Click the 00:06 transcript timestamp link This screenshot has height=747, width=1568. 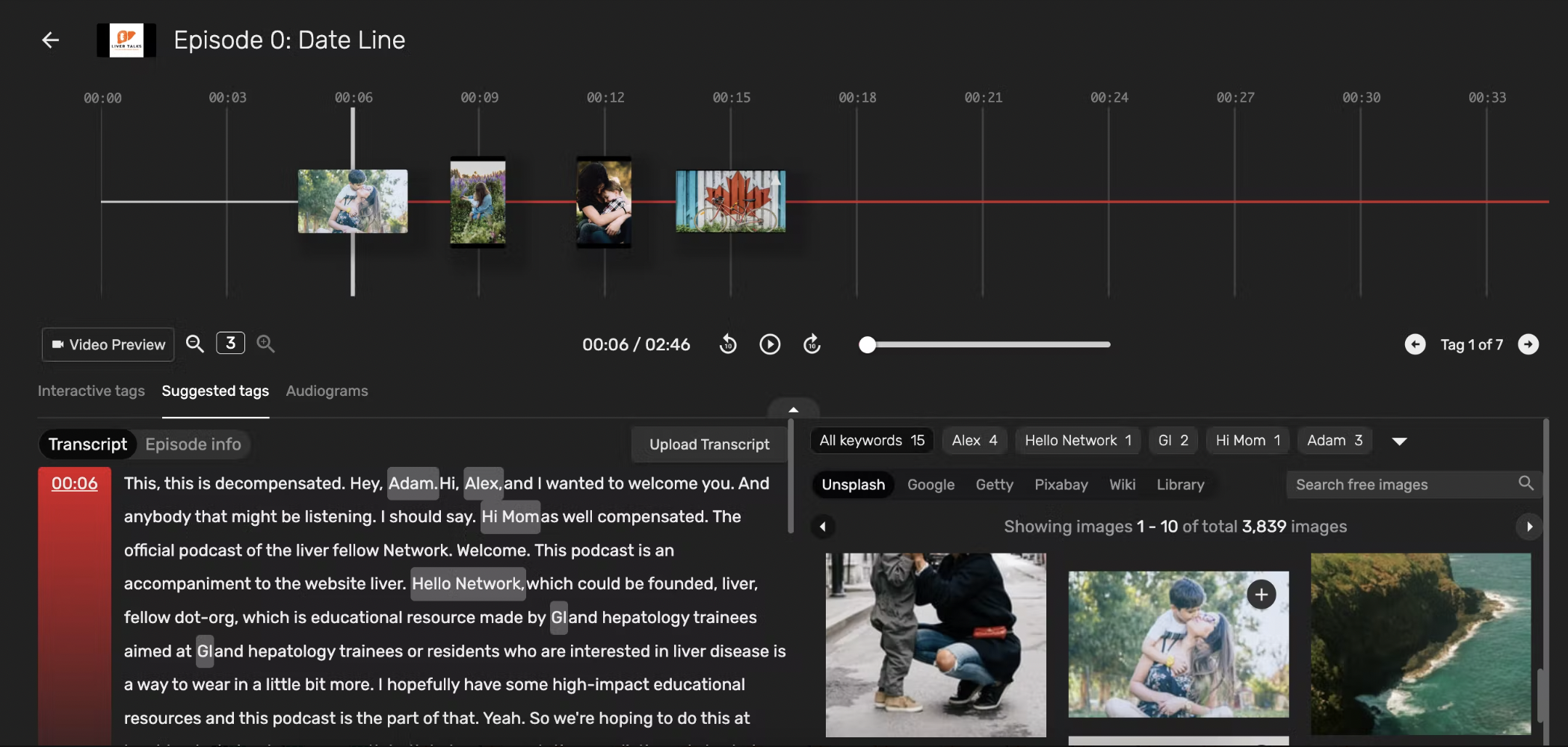click(74, 483)
